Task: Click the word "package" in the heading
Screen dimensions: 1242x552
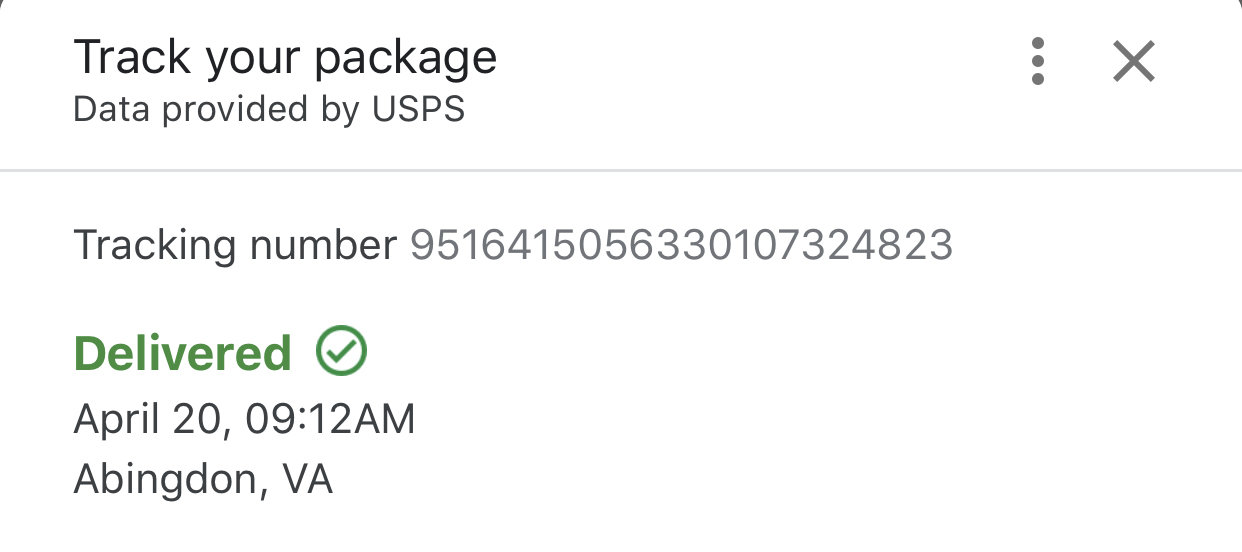Action: tap(407, 60)
